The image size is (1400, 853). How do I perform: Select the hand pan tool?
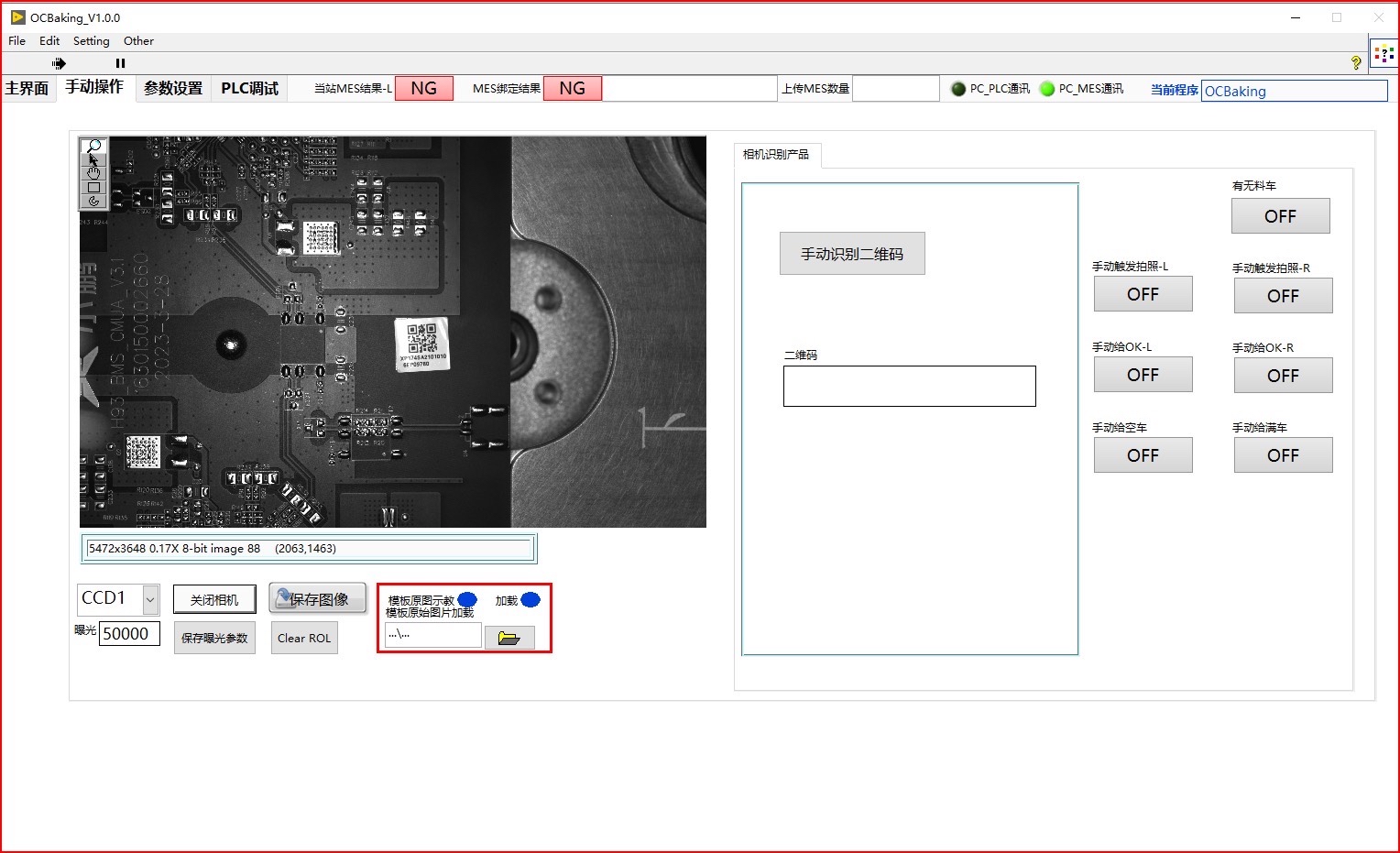pyautogui.click(x=93, y=174)
